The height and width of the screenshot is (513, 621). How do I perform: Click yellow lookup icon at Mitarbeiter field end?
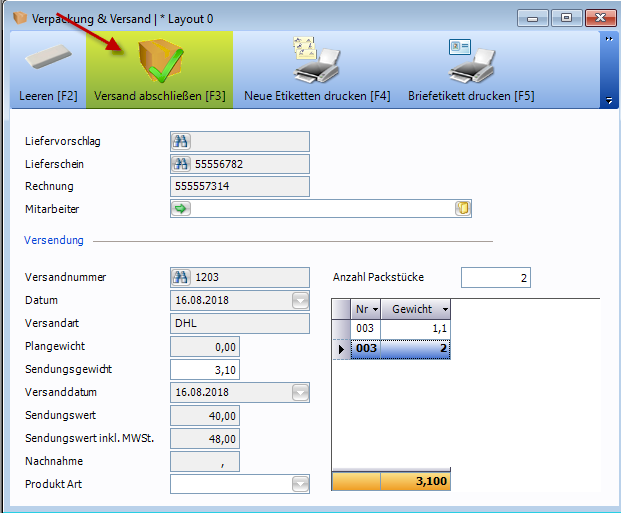(x=462, y=209)
